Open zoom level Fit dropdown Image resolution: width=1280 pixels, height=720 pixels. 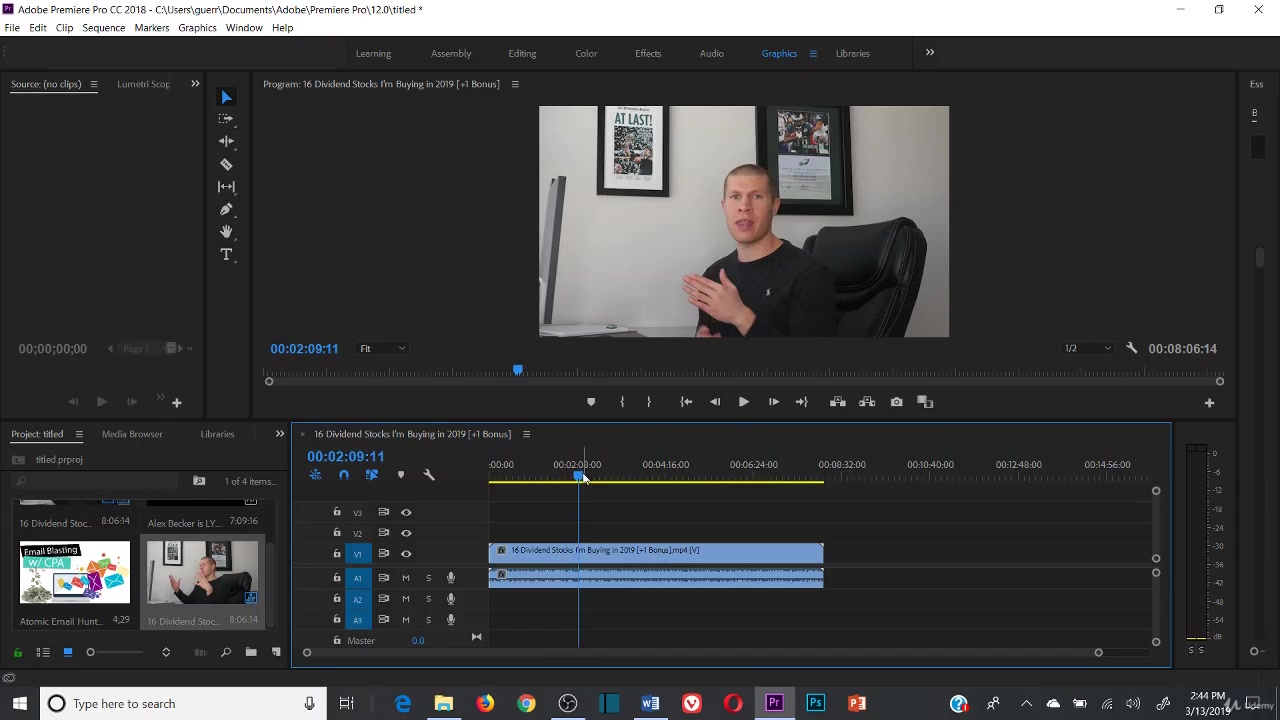click(x=383, y=348)
